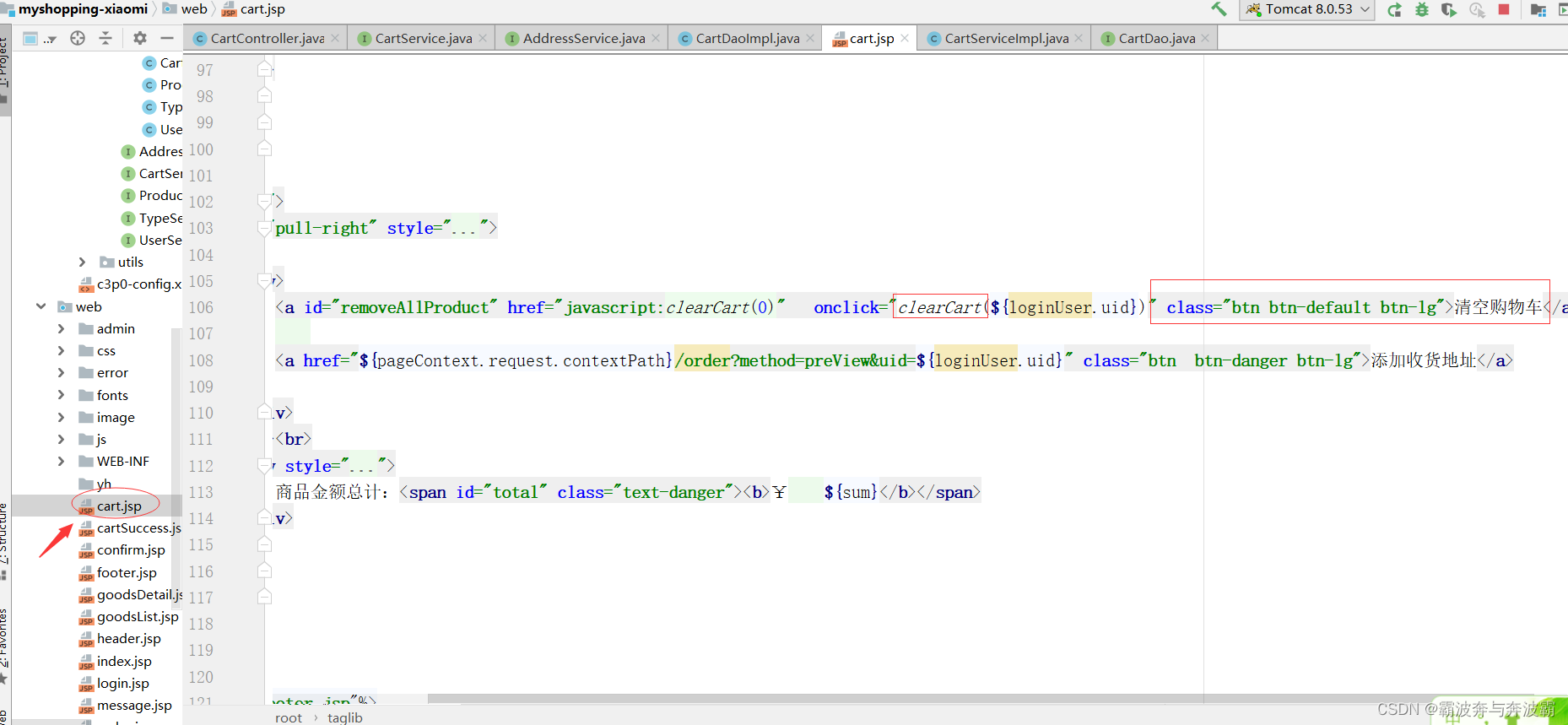Click the fold marker on line 110
Viewport: 1568px width, 725px height.
click(x=264, y=413)
